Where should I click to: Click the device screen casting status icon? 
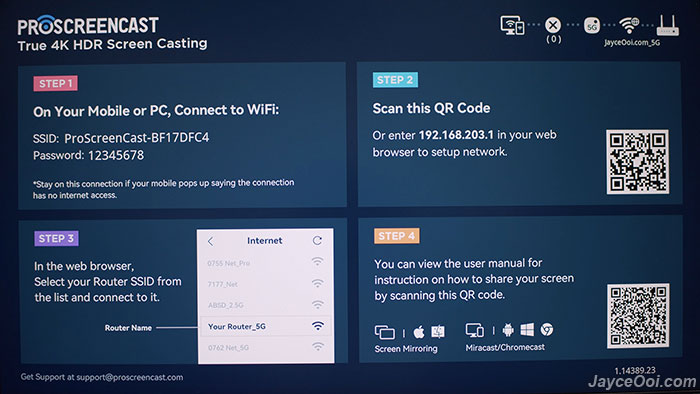[x=512, y=25]
